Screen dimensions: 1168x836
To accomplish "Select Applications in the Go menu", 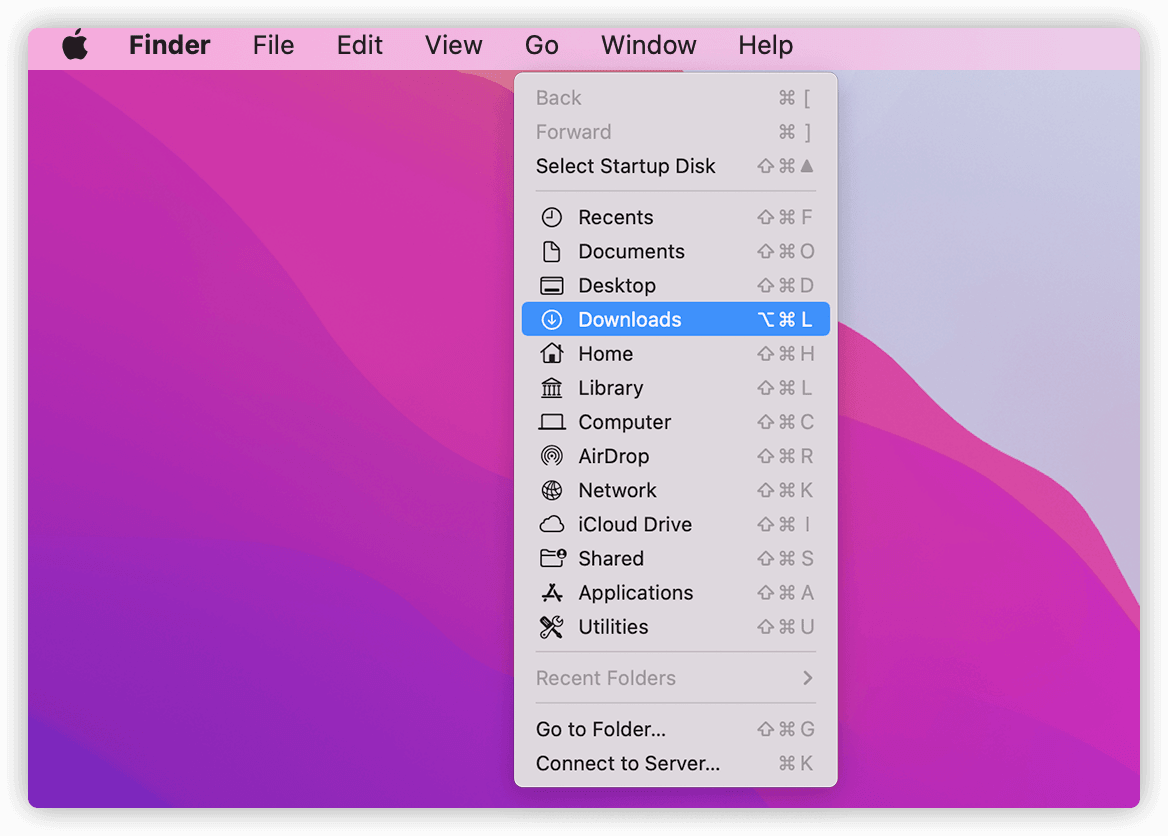I will point(676,592).
